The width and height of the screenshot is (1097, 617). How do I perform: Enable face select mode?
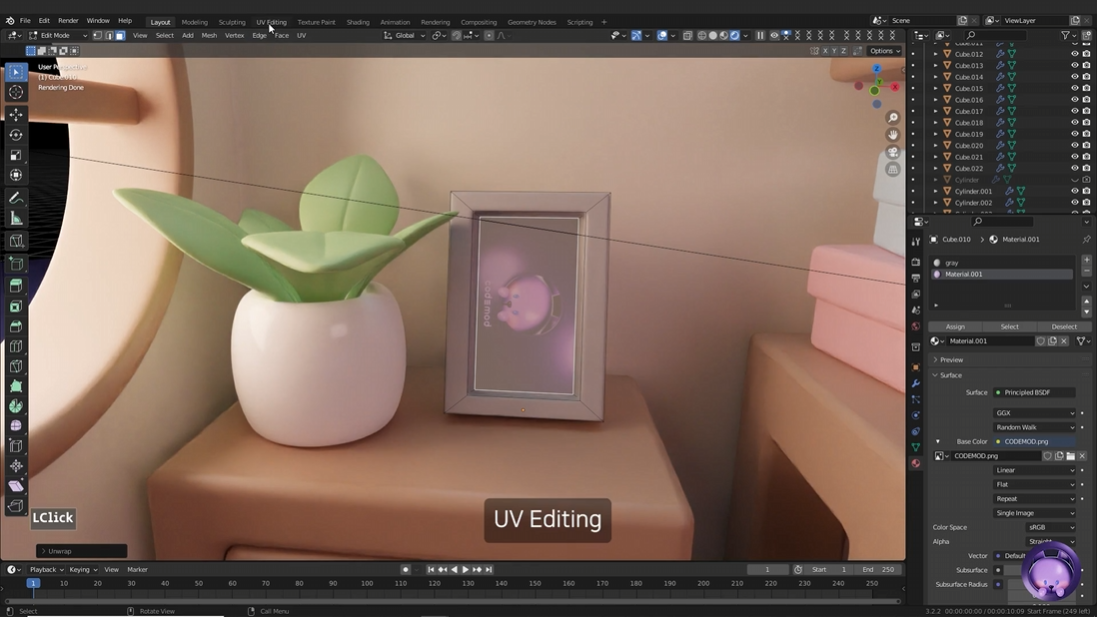tap(120, 35)
